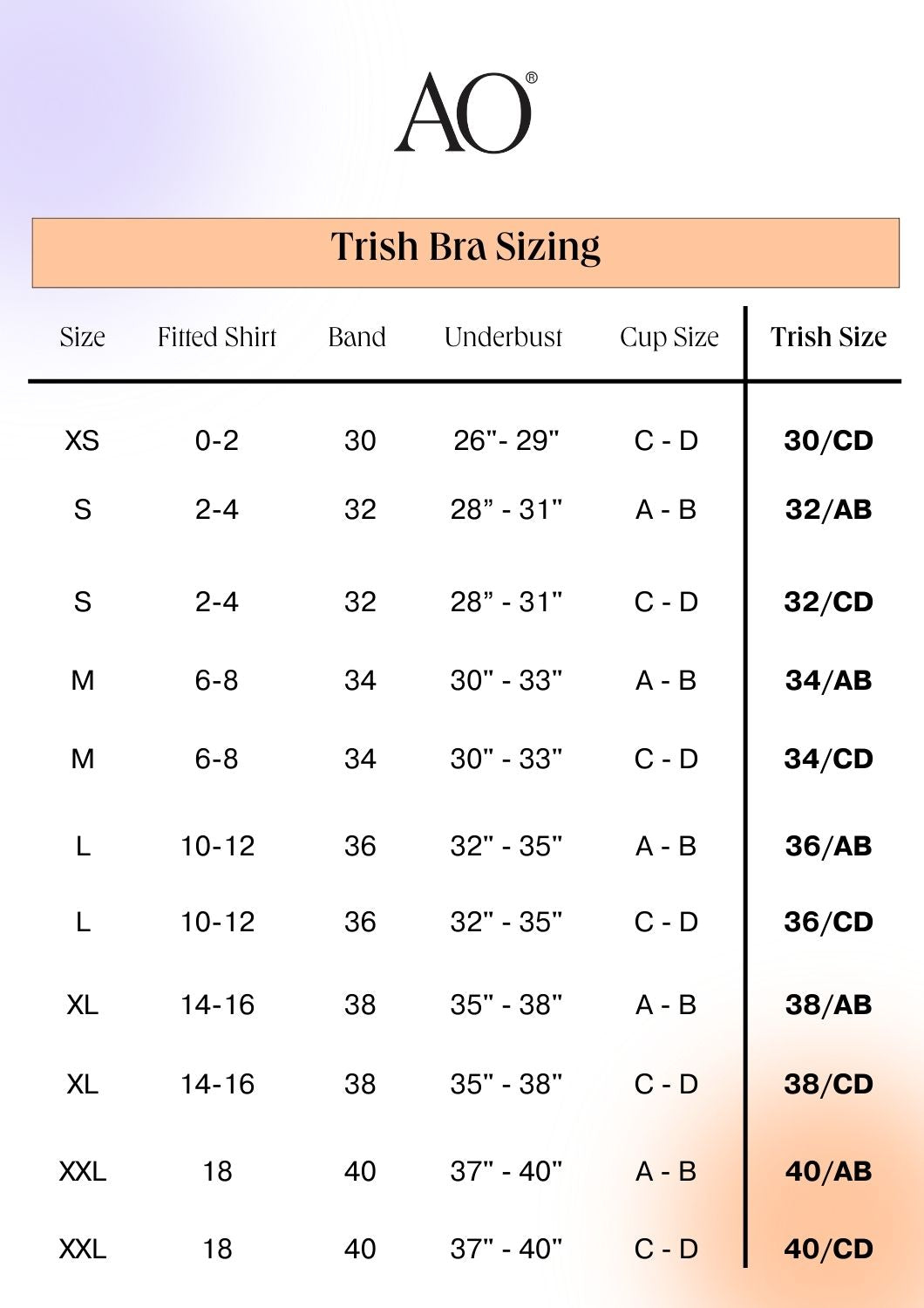924x1308 pixels.
Task: Click the Band column header
Action: pos(357,337)
